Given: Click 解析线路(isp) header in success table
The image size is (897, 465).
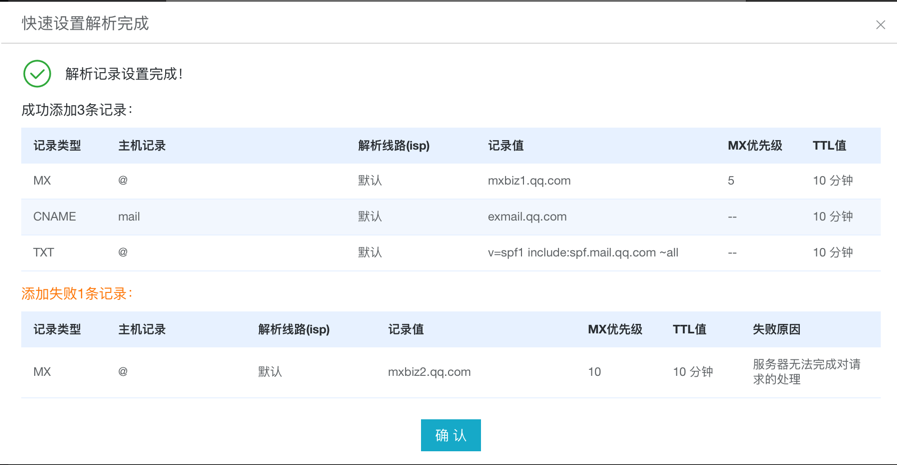Looking at the screenshot, I should pos(394,146).
